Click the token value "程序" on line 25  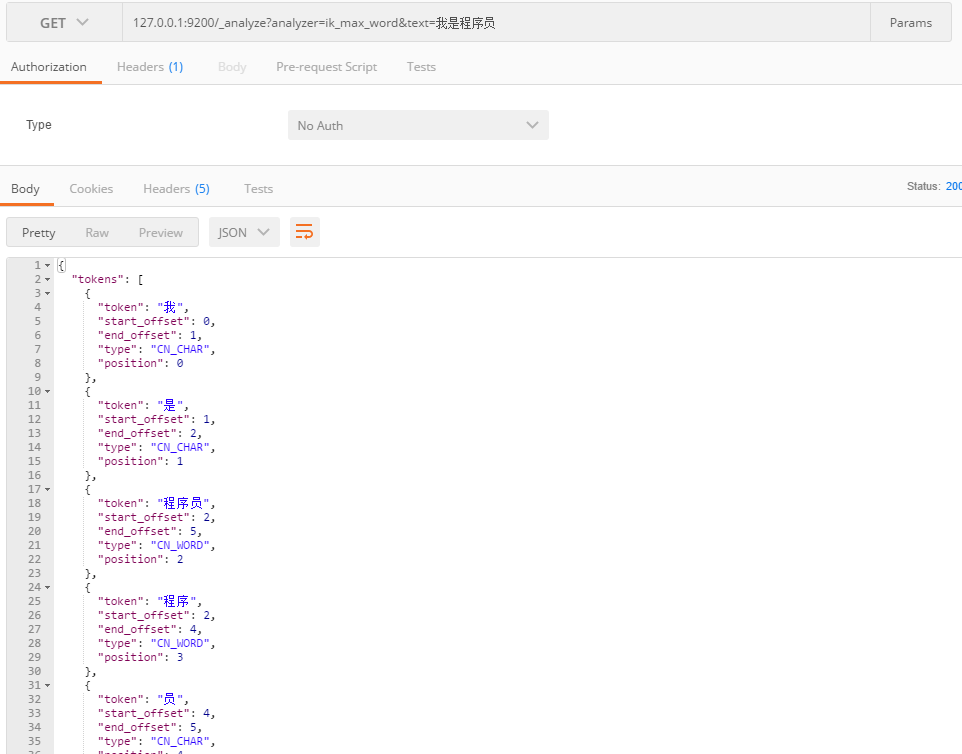[177, 601]
